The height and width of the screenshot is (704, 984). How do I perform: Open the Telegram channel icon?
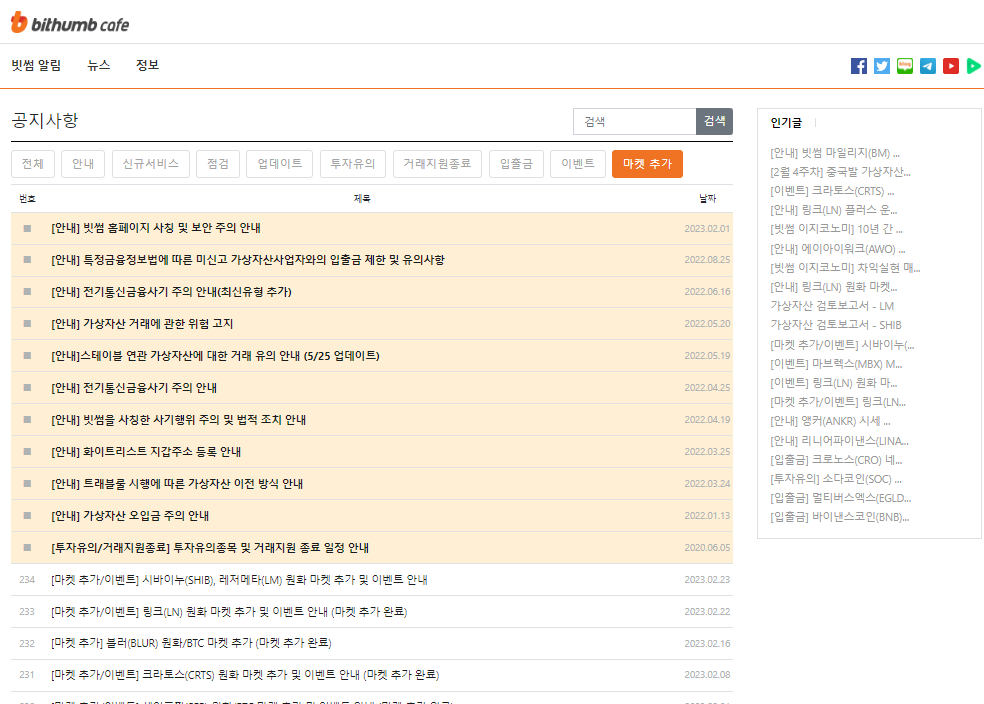coord(928,66)
